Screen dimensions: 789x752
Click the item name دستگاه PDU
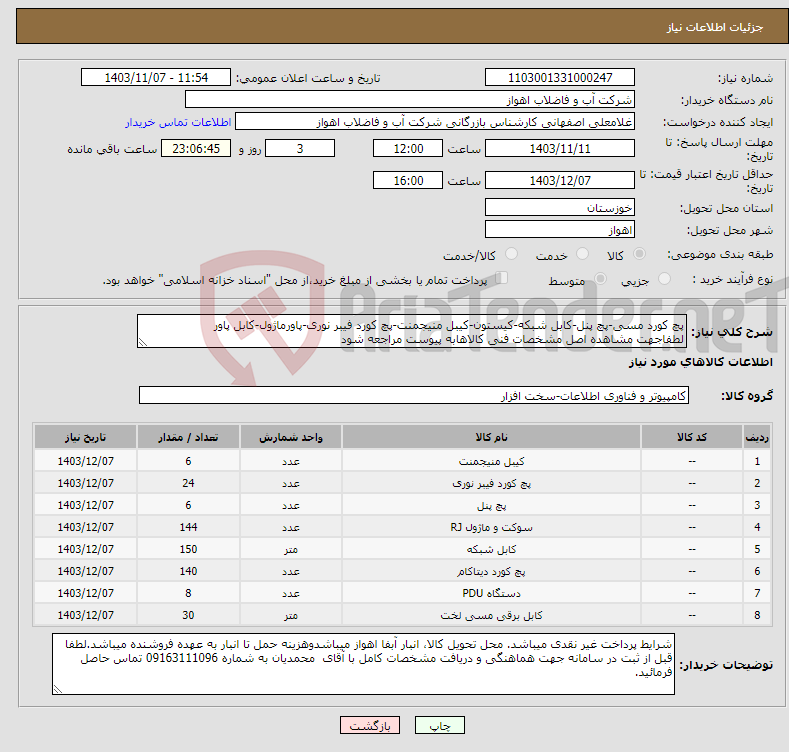[x=491, y=593]
